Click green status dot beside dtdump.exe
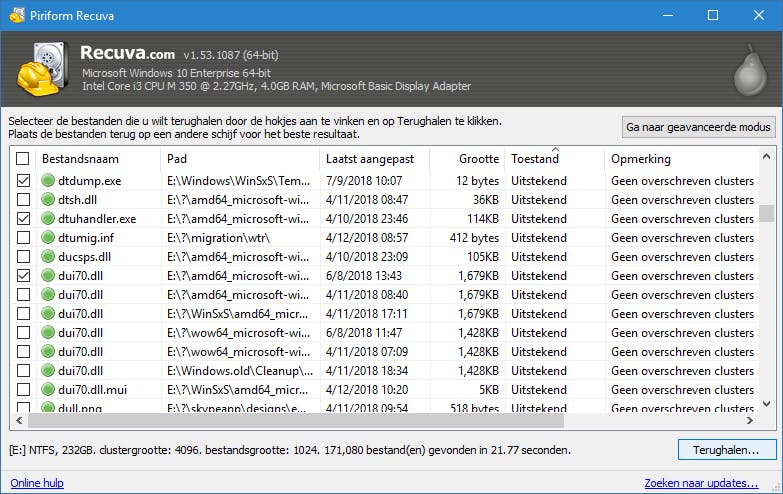 click(x=48, y=181)
